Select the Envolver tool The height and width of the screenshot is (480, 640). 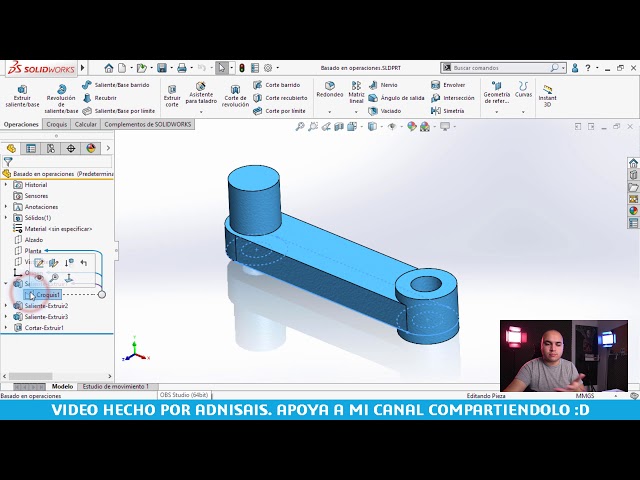pos(448,85)
